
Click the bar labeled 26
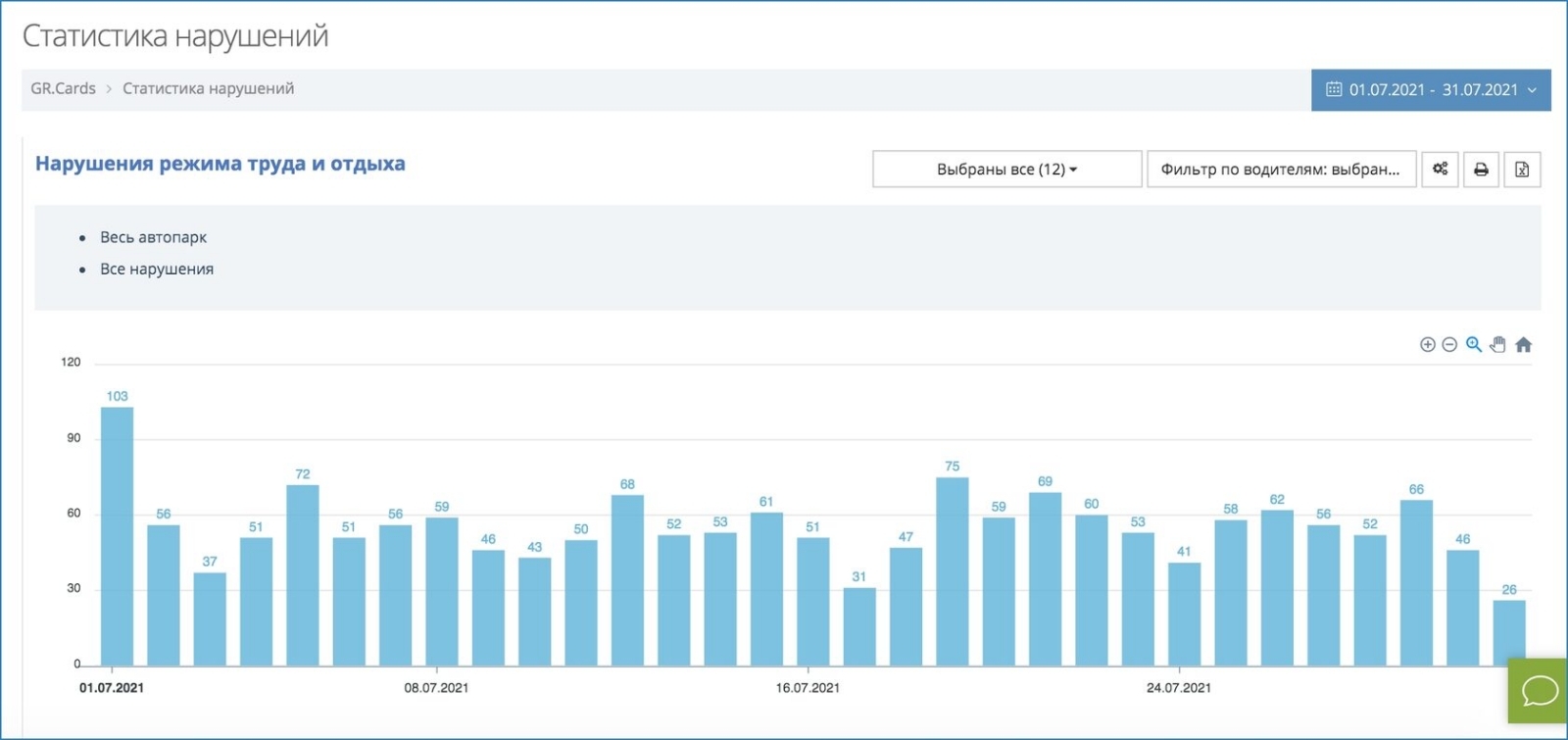(1509, 632)
